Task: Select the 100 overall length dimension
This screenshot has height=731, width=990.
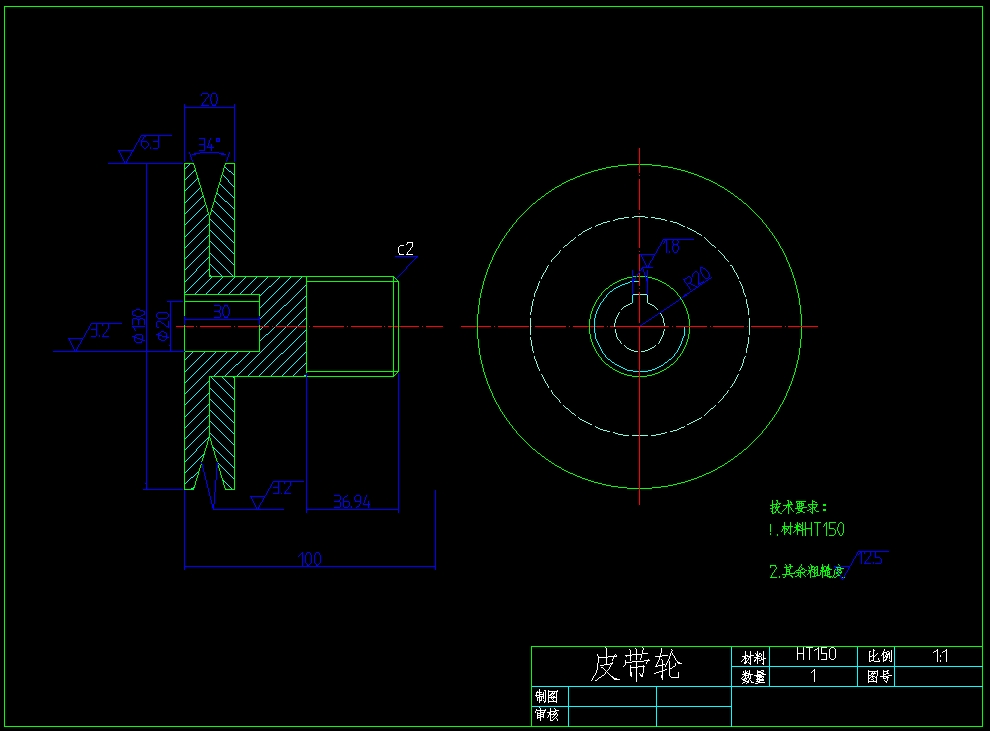Action: click(309, 559)
